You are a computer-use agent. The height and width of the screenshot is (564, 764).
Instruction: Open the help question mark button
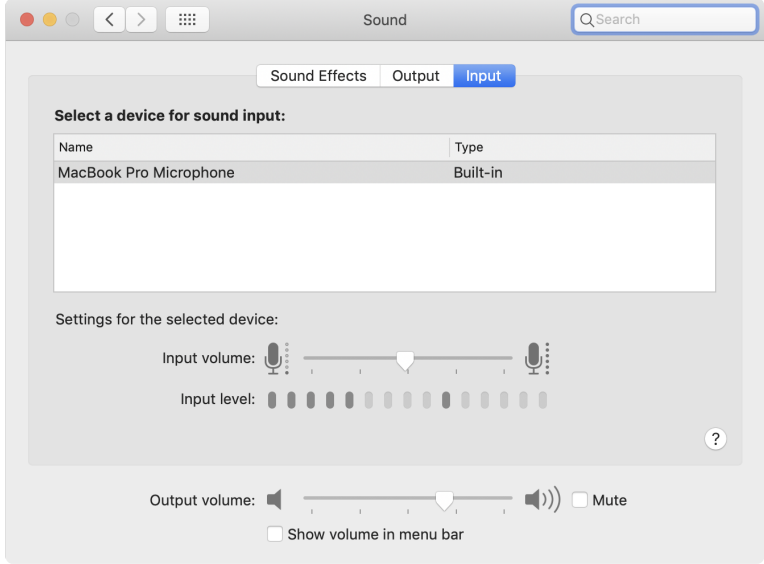pyautogui.click(x=715, y=439)
